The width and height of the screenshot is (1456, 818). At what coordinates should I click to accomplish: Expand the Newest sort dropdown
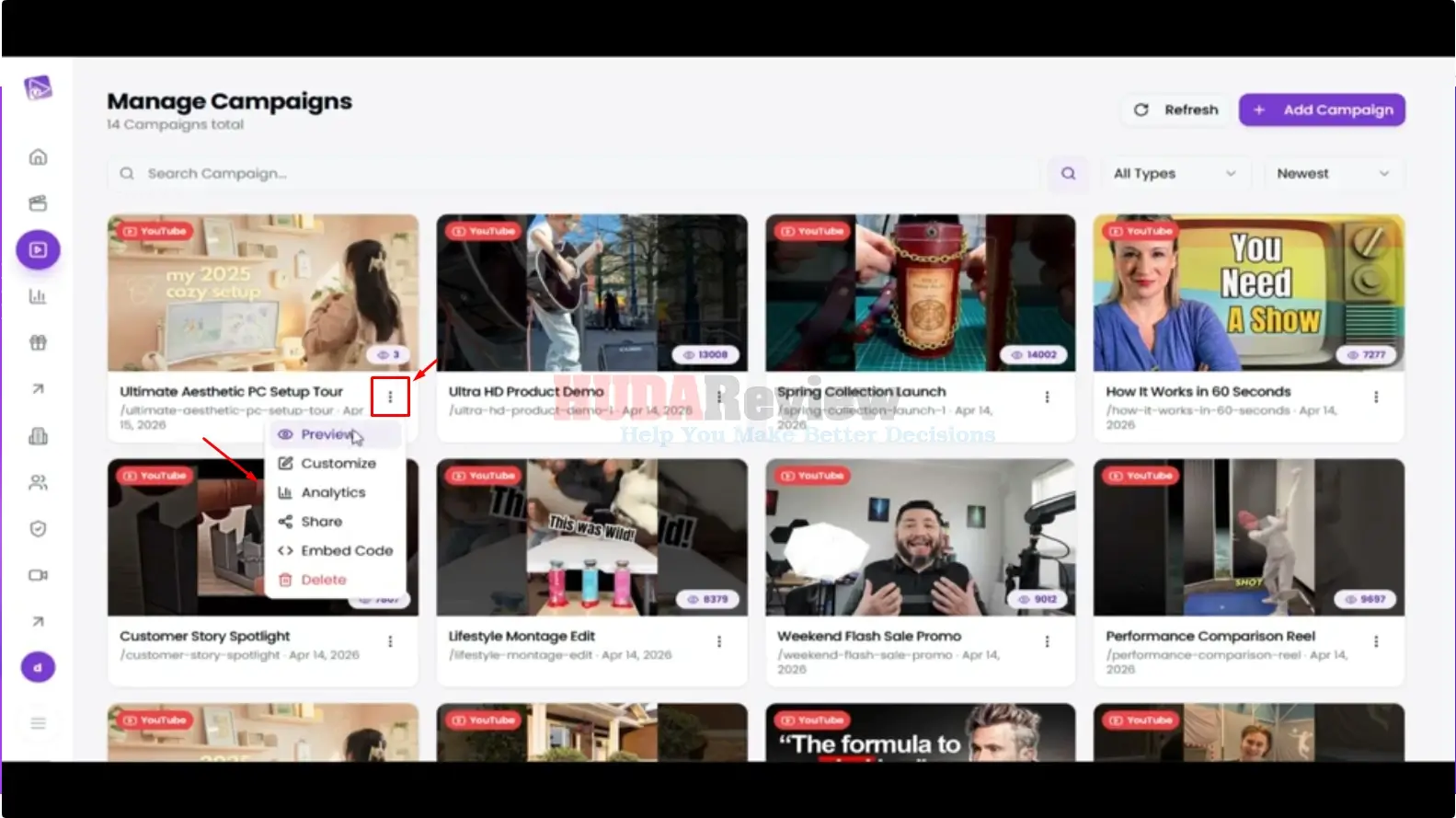click(1334, 173)
